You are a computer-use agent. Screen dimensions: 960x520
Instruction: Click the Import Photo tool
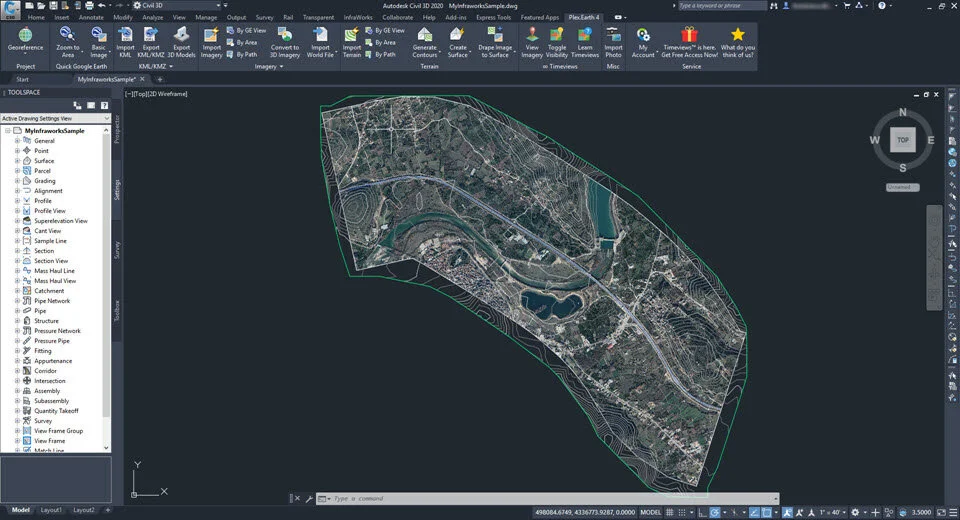pyautogui.click(x=613, y=41)
